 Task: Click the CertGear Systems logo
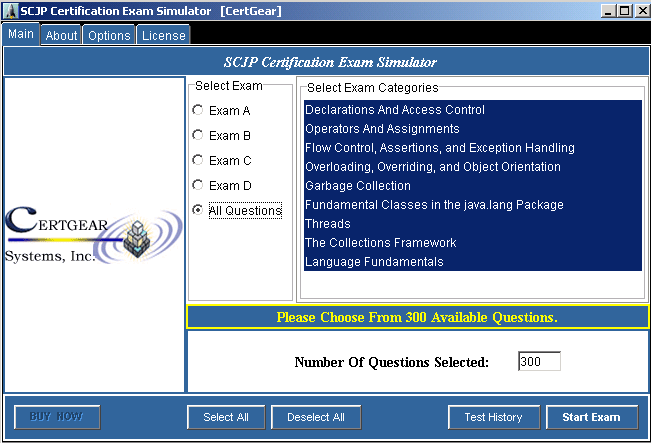94,235
